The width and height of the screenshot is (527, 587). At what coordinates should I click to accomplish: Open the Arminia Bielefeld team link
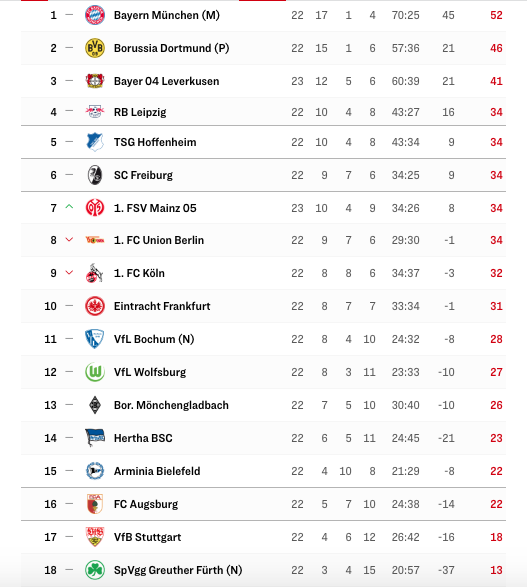tap(157, 471)
